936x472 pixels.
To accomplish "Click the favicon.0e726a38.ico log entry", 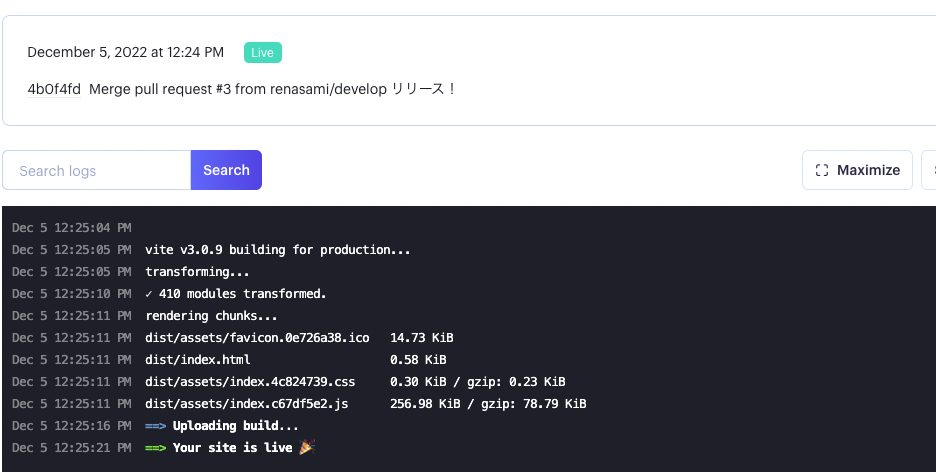I will pyautogui.click(x=257, y=338).
